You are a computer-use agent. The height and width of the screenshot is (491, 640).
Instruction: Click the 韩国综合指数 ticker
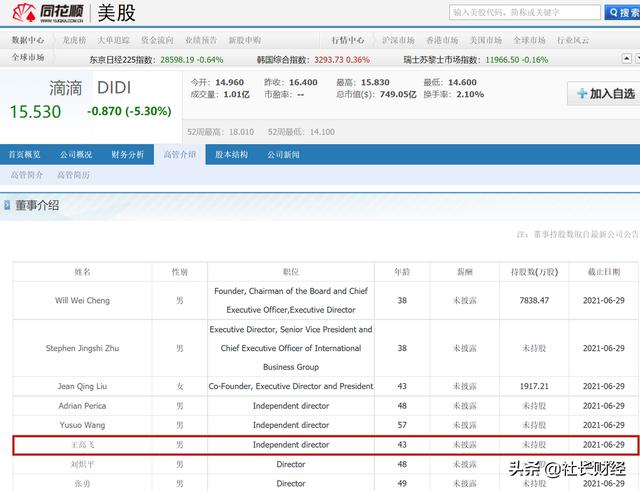[x=300, y=58]
